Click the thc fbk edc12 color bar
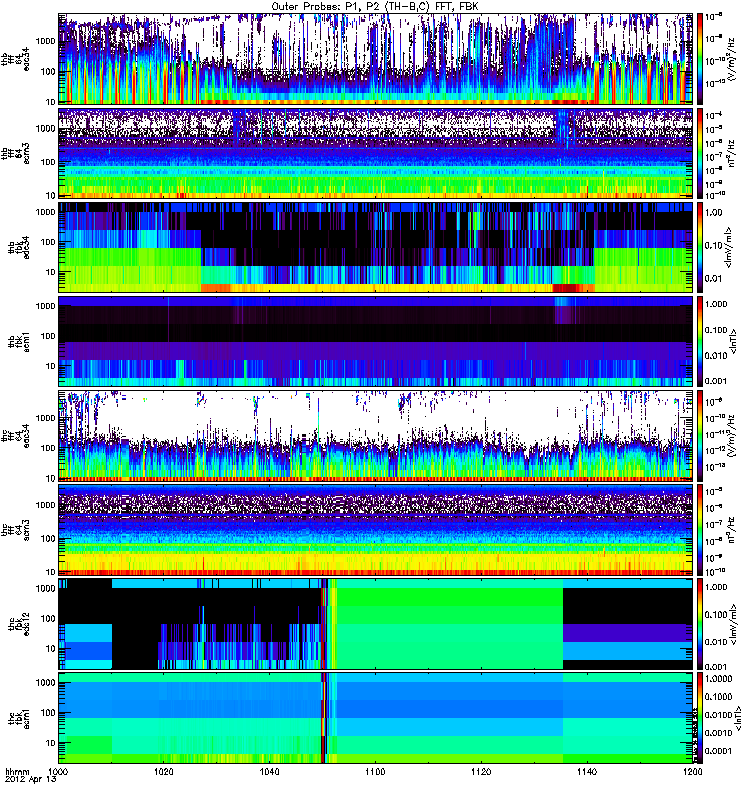 [x=700, y=624]
